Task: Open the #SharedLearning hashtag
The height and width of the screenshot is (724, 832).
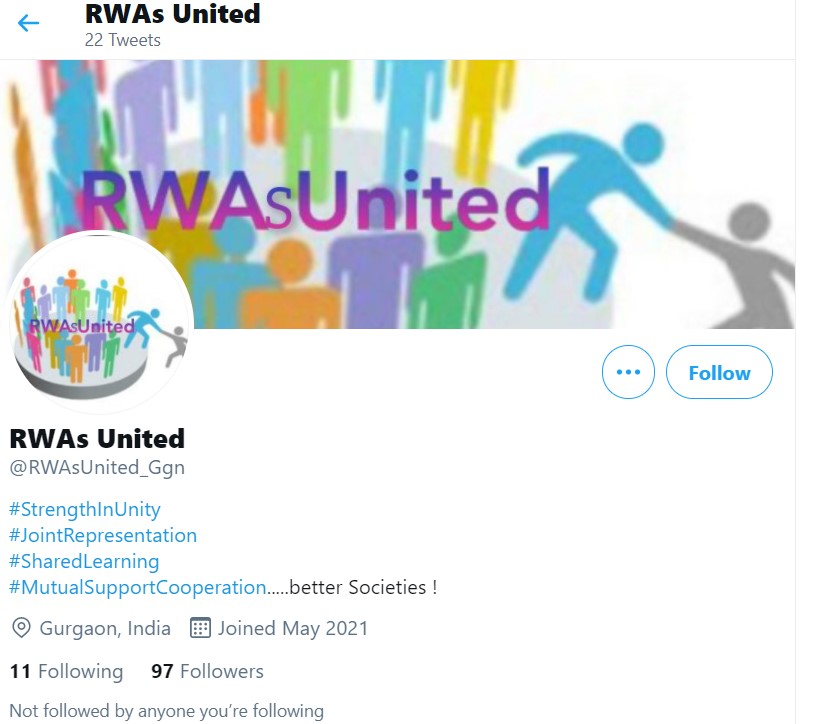Action: coord(84,561)
